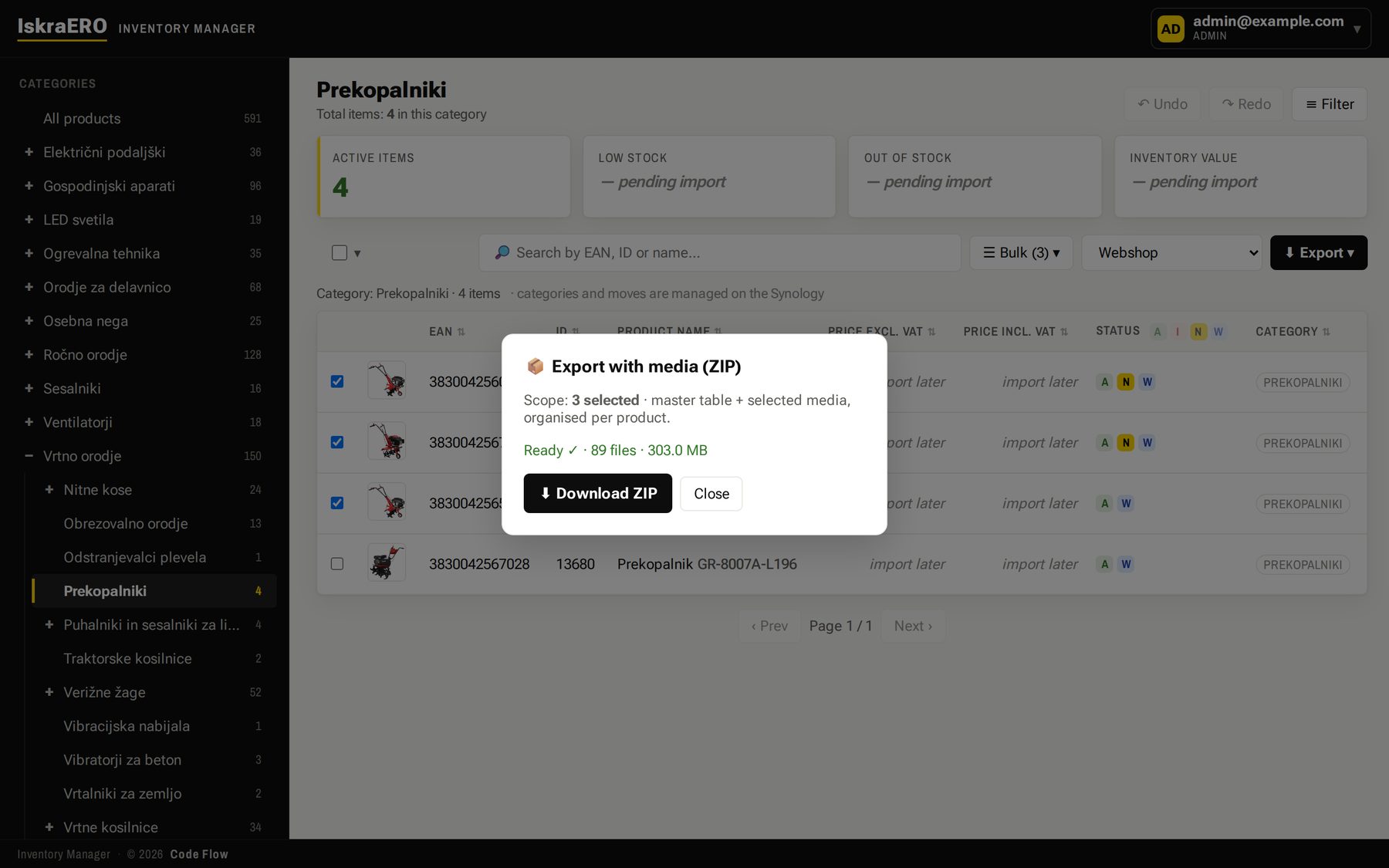
Task: Click the Filter button
Action: click(1330, 104)
